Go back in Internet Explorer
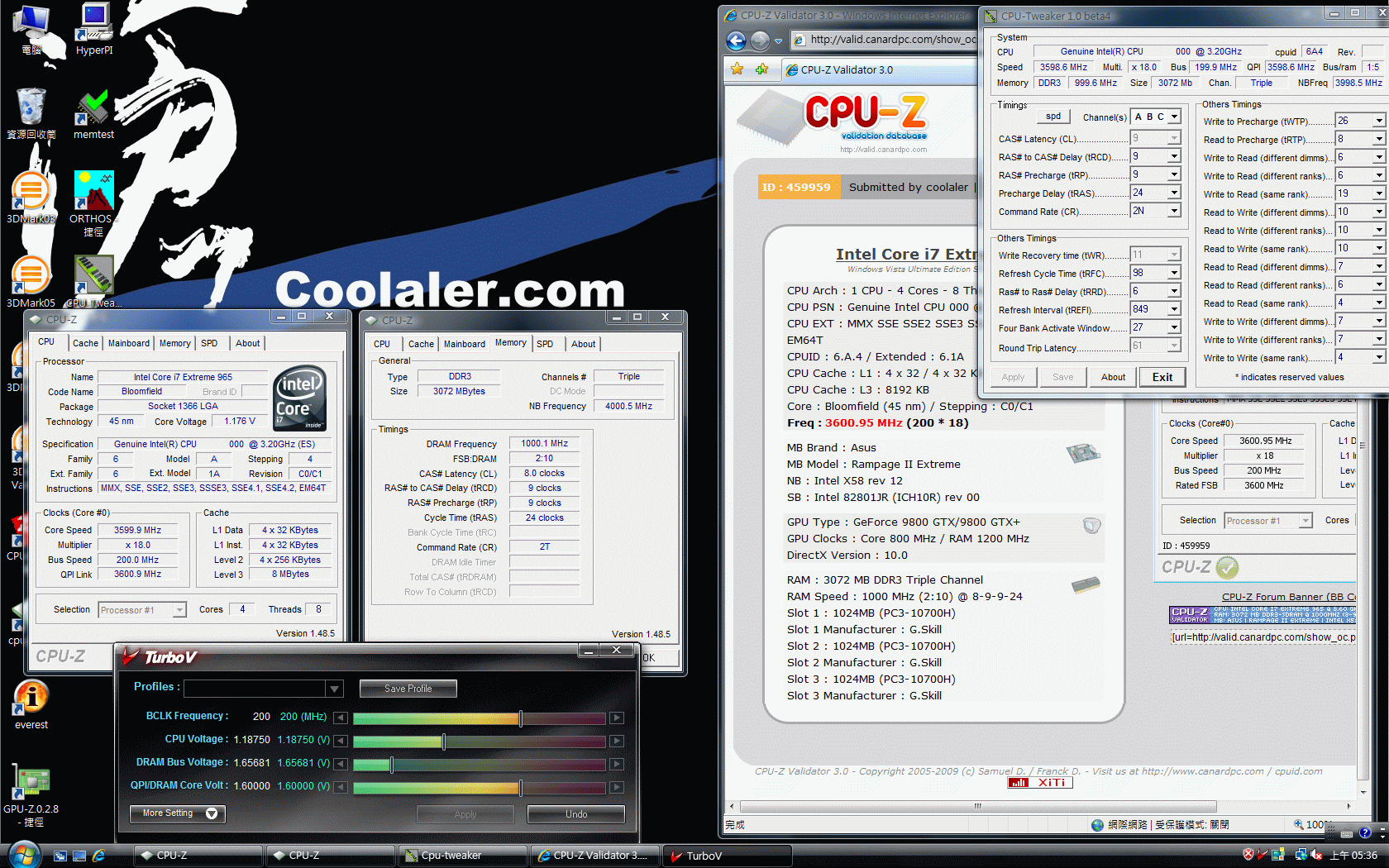The height and width of the screenshot is (868, 1389). (736, 40)
